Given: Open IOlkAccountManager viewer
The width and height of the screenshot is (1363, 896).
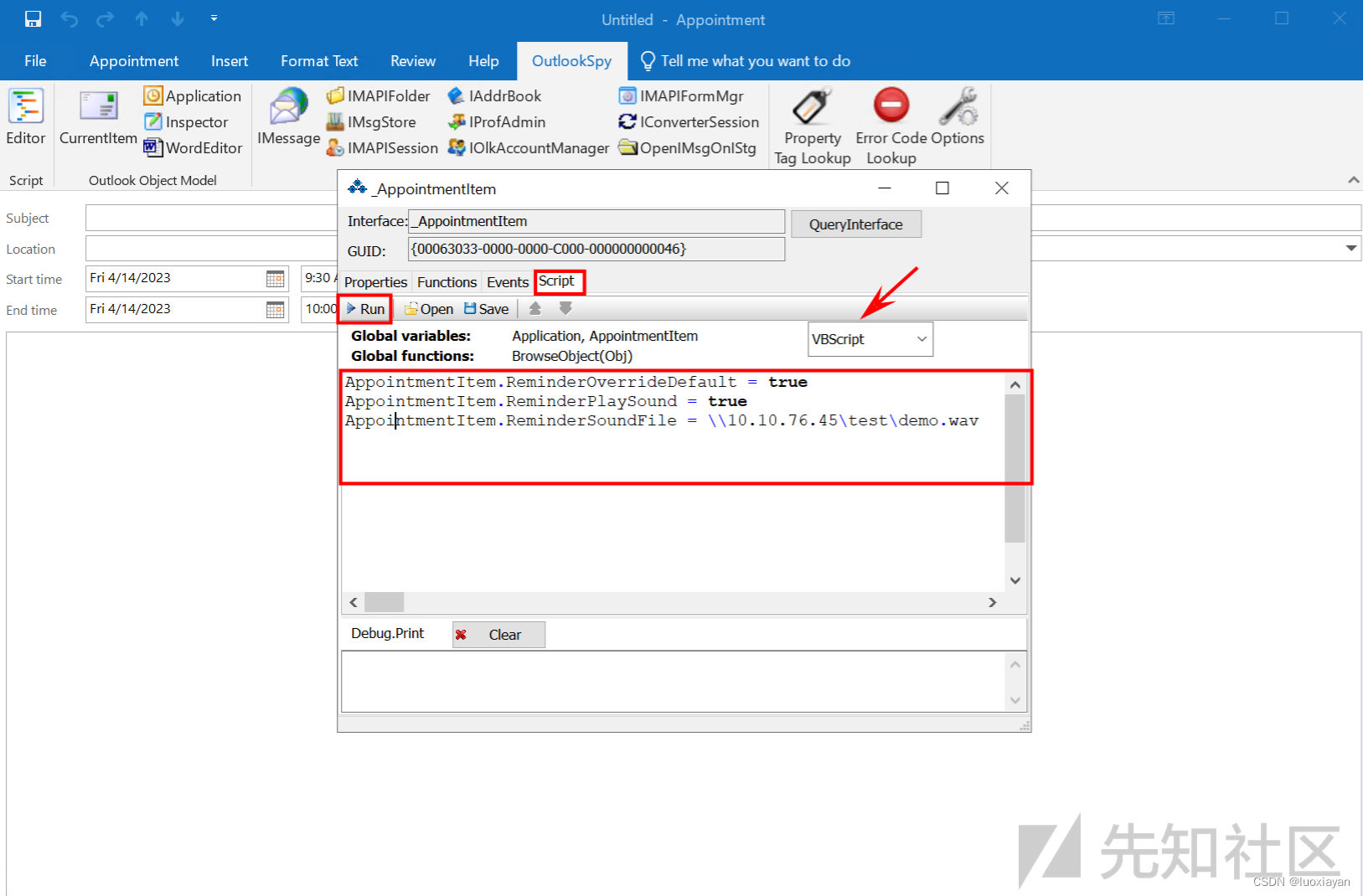Looking at the screenshot, I should [529, 147].
